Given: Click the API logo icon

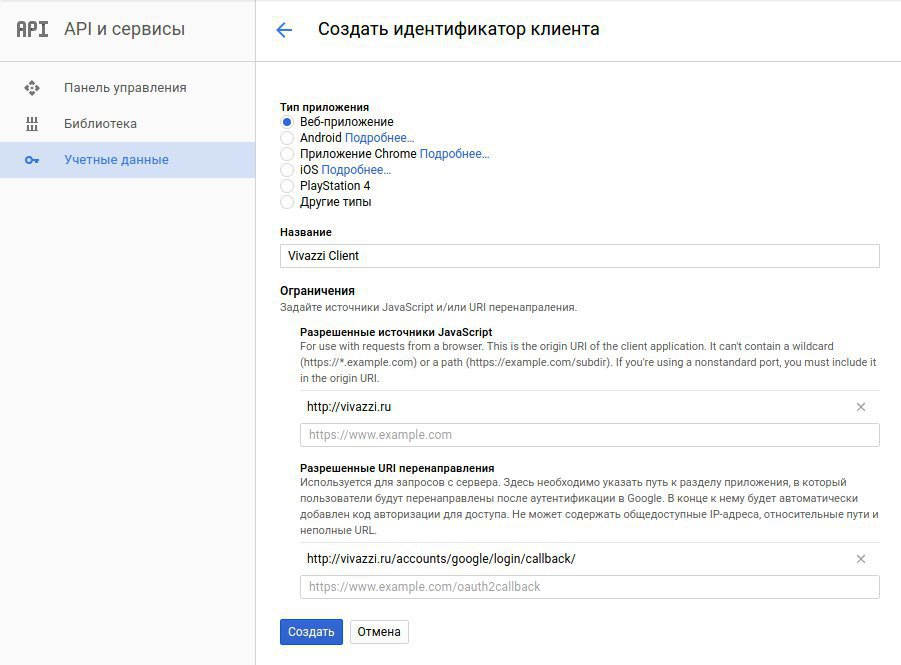Looking at the screenshot, I should [x=32, y=29].
